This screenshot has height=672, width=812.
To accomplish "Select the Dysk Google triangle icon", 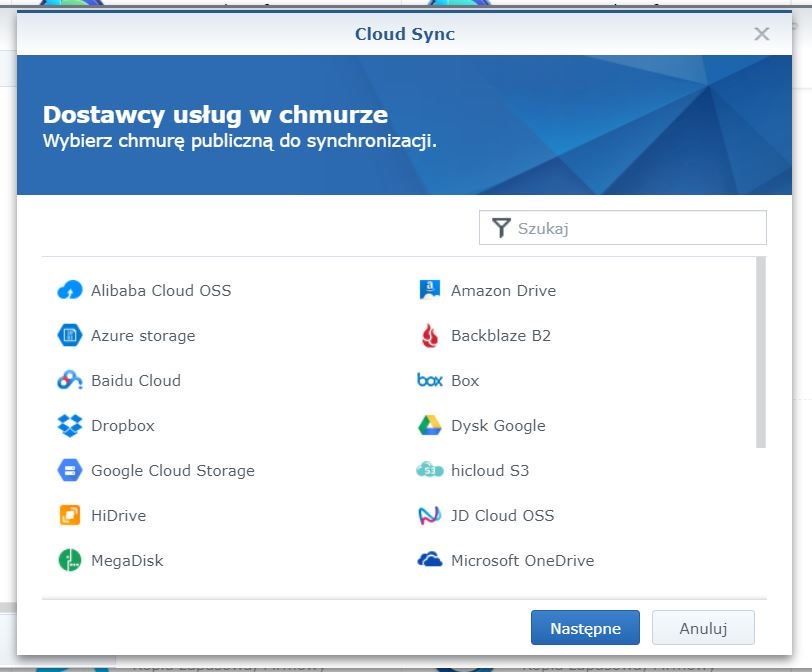I will point(429,425).
